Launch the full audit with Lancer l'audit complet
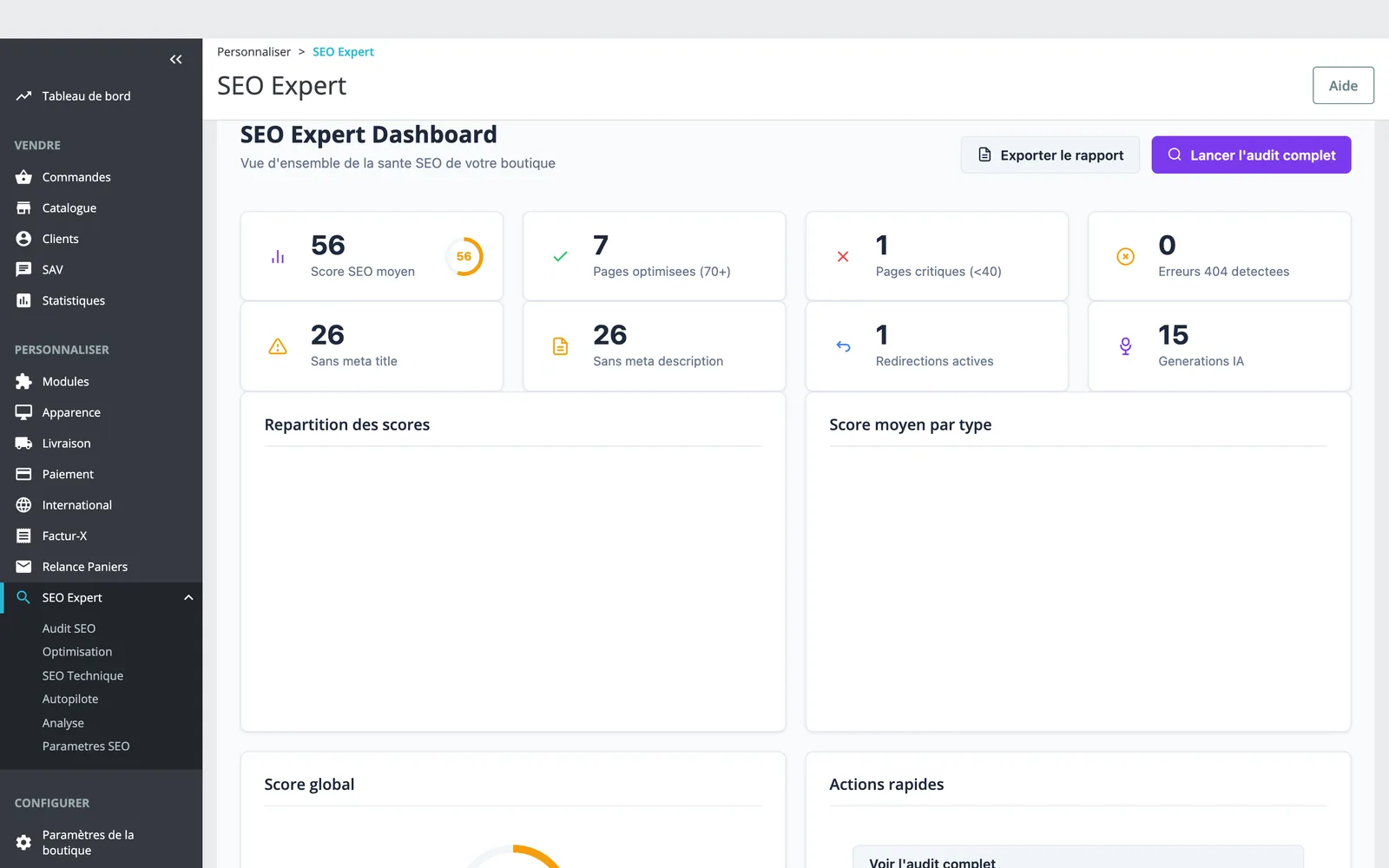Screen dimensions: 1389x868 click(1251, 155)
